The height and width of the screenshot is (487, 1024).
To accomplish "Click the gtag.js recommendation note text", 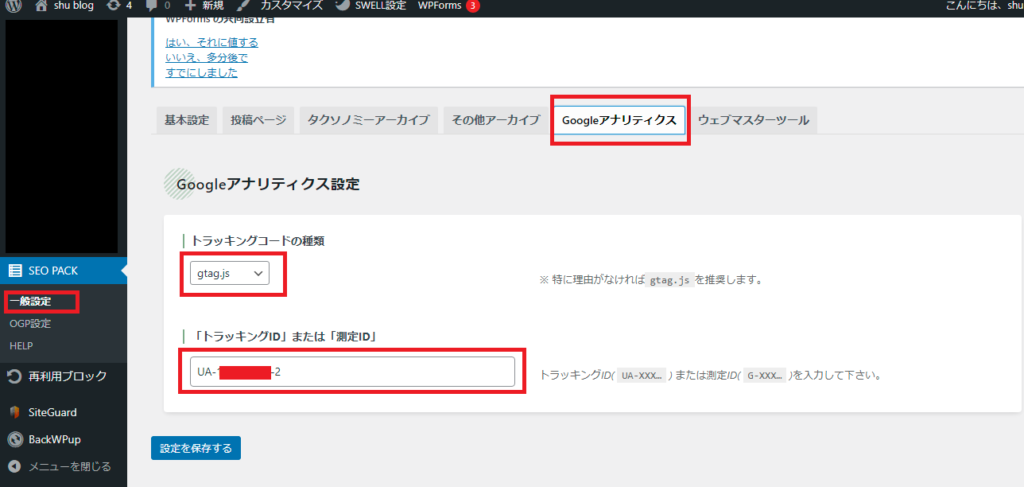I will (x=650, y=280).
